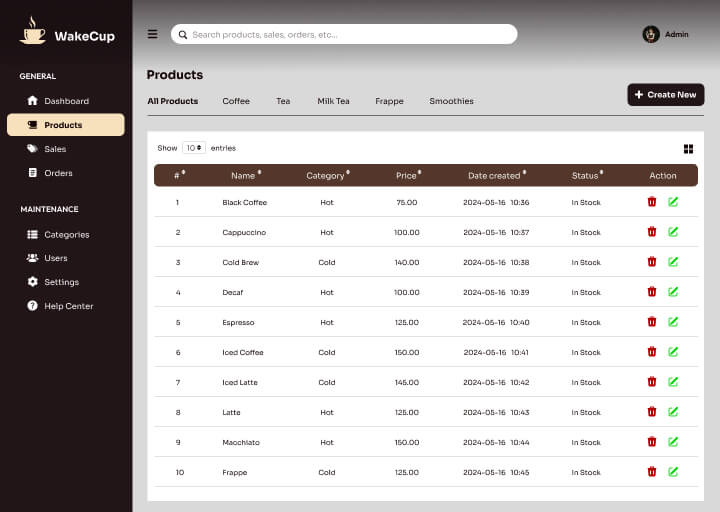The width and height of the screenshot is (720, 512).
Task: Delete the Black Coffee product
Action: point(652,202)
